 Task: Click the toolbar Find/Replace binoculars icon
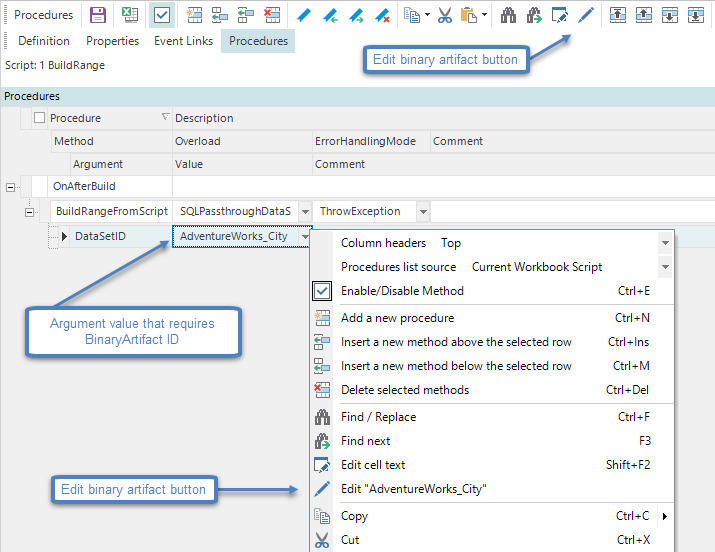[x=508, y=15]
